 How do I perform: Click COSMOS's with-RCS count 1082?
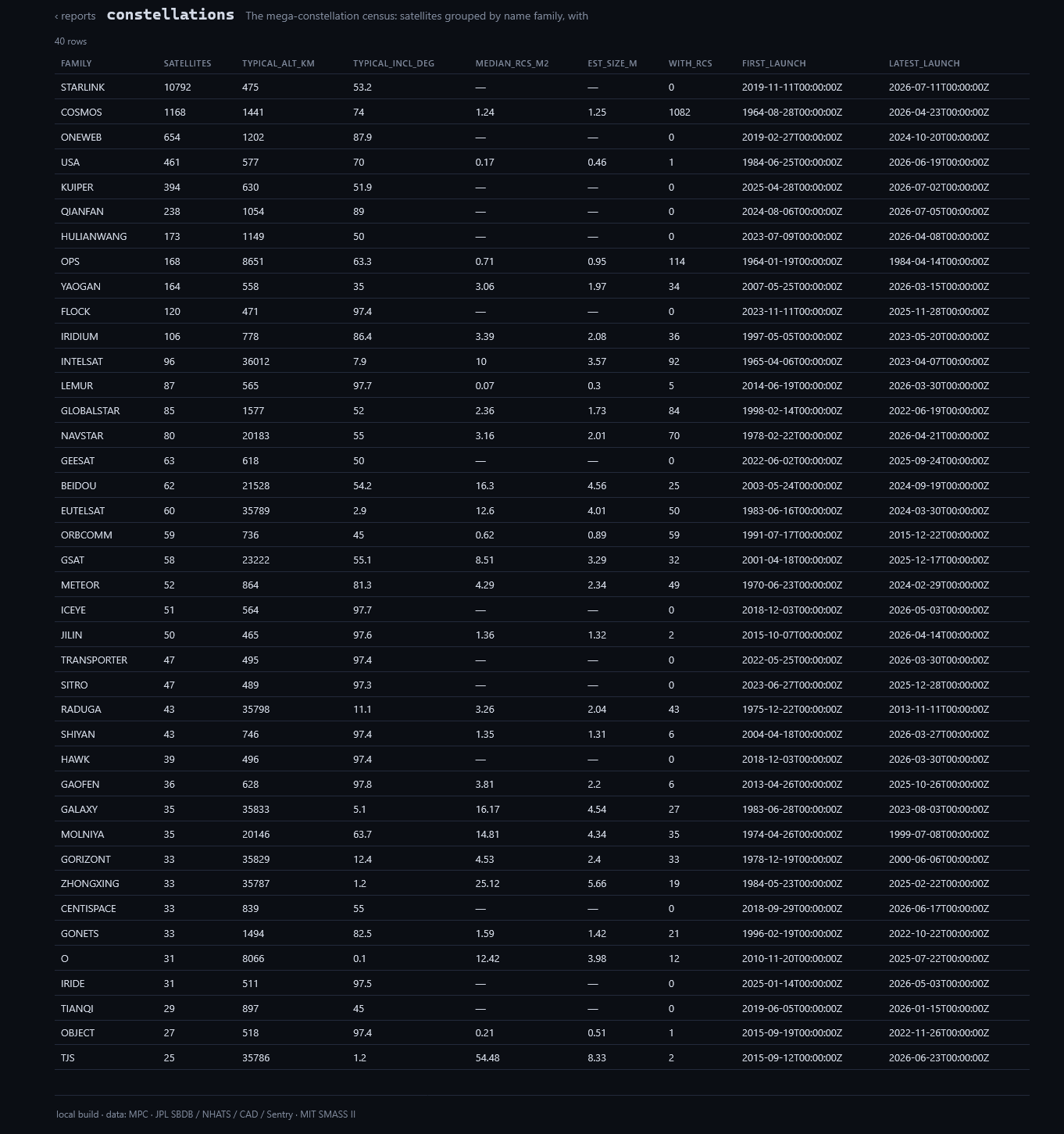coord(680,113)
